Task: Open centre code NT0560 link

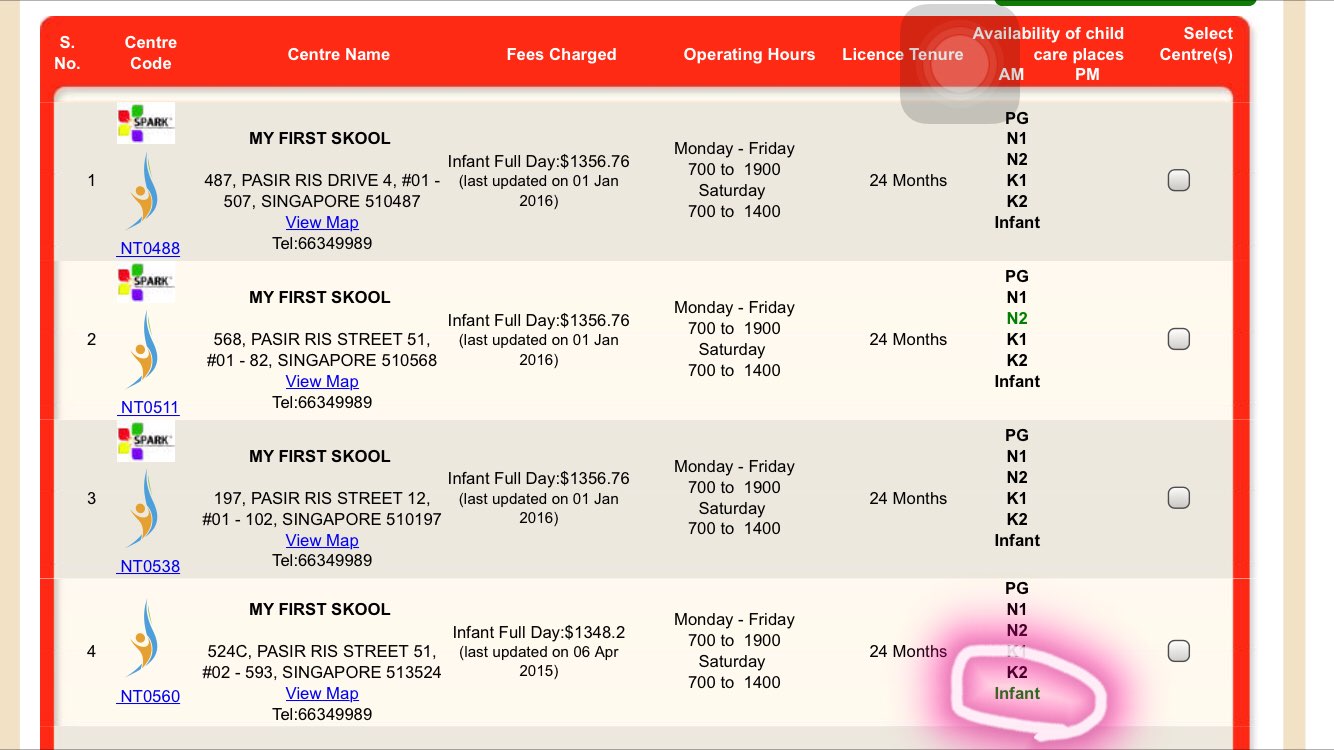Action: 150,696
